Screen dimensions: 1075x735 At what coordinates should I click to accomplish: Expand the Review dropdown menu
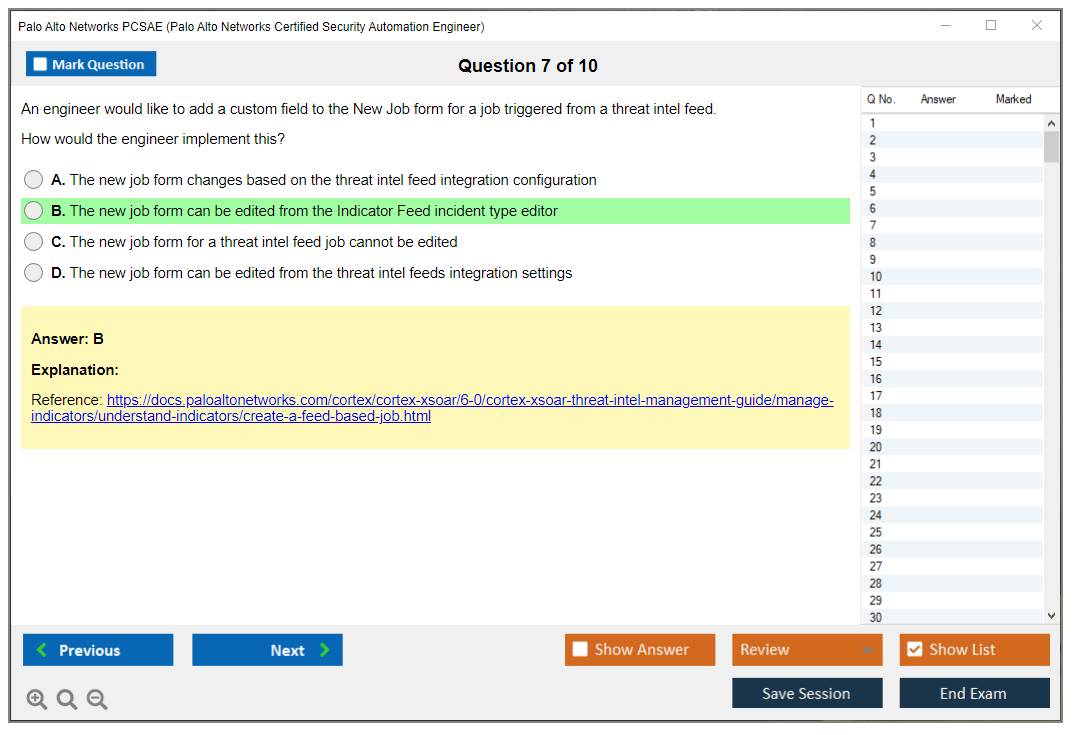[x=867, y=650]
